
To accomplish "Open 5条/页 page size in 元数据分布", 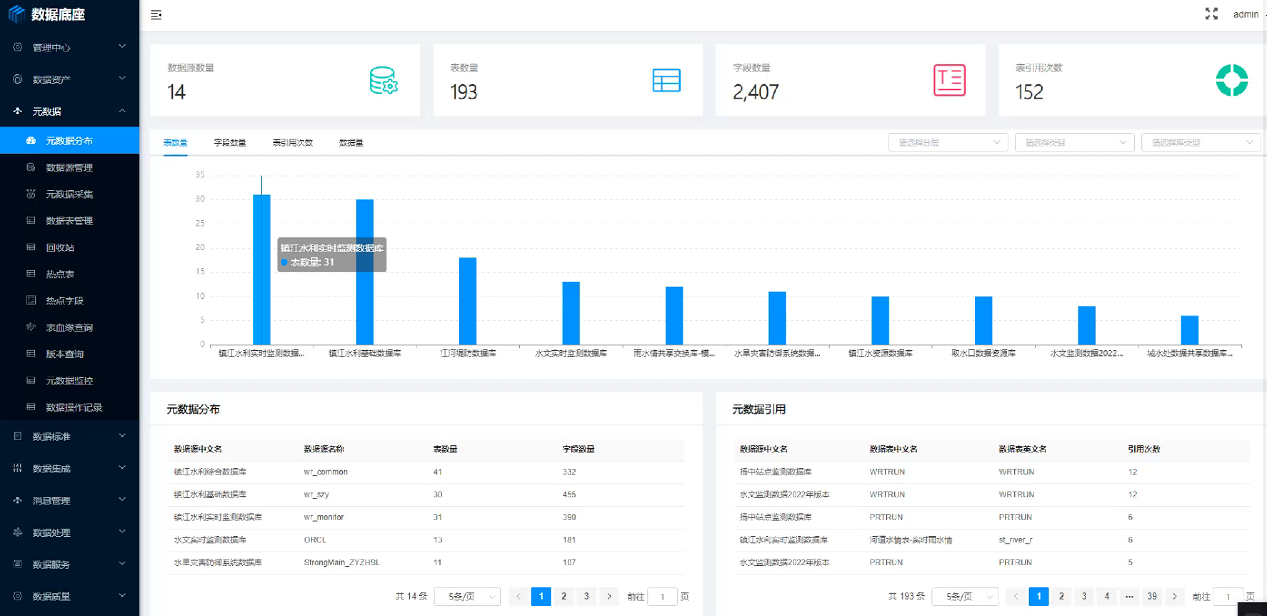I will 467,596.
